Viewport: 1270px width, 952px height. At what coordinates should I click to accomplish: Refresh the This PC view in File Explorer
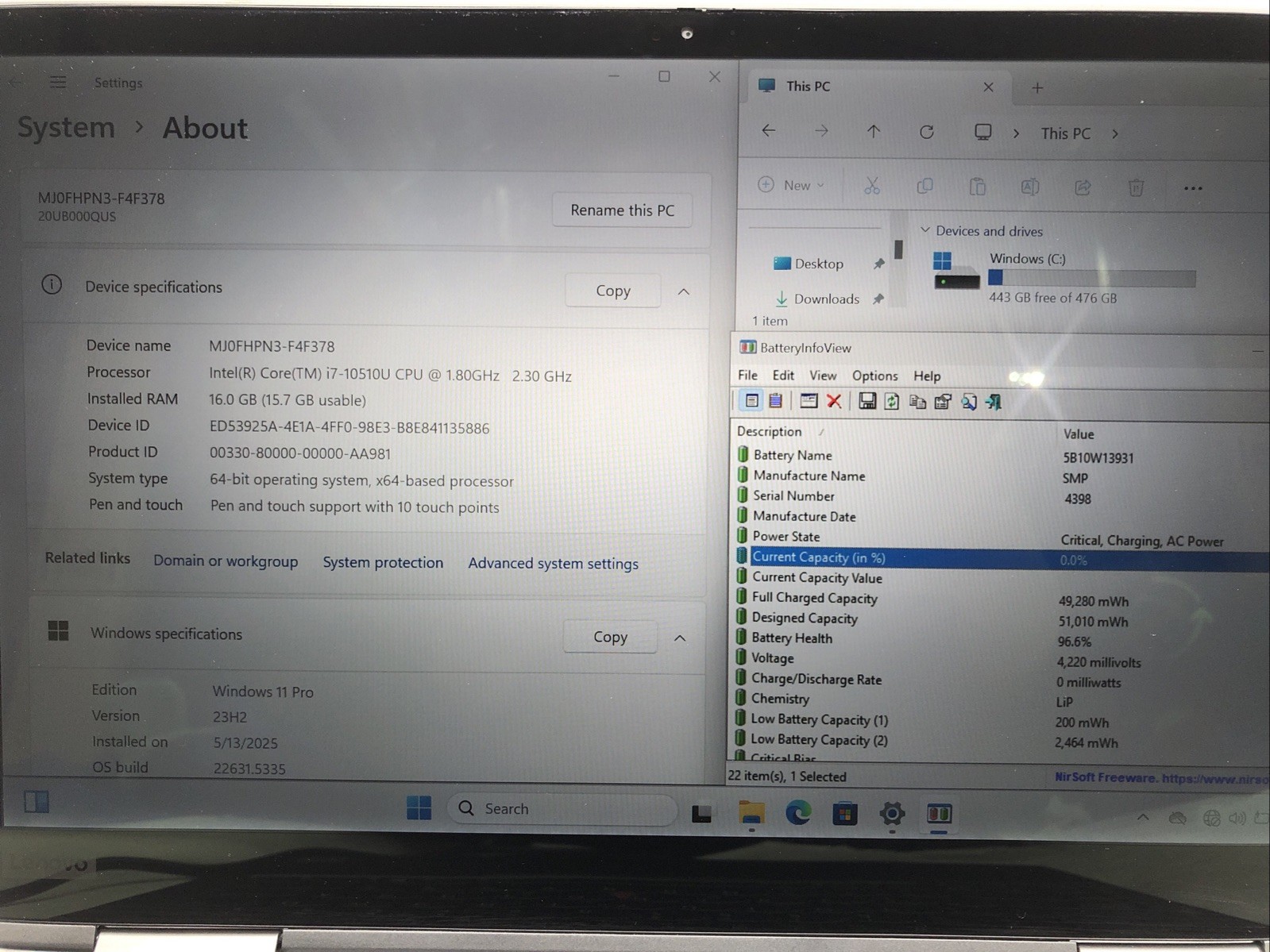[x=927, y=132]
